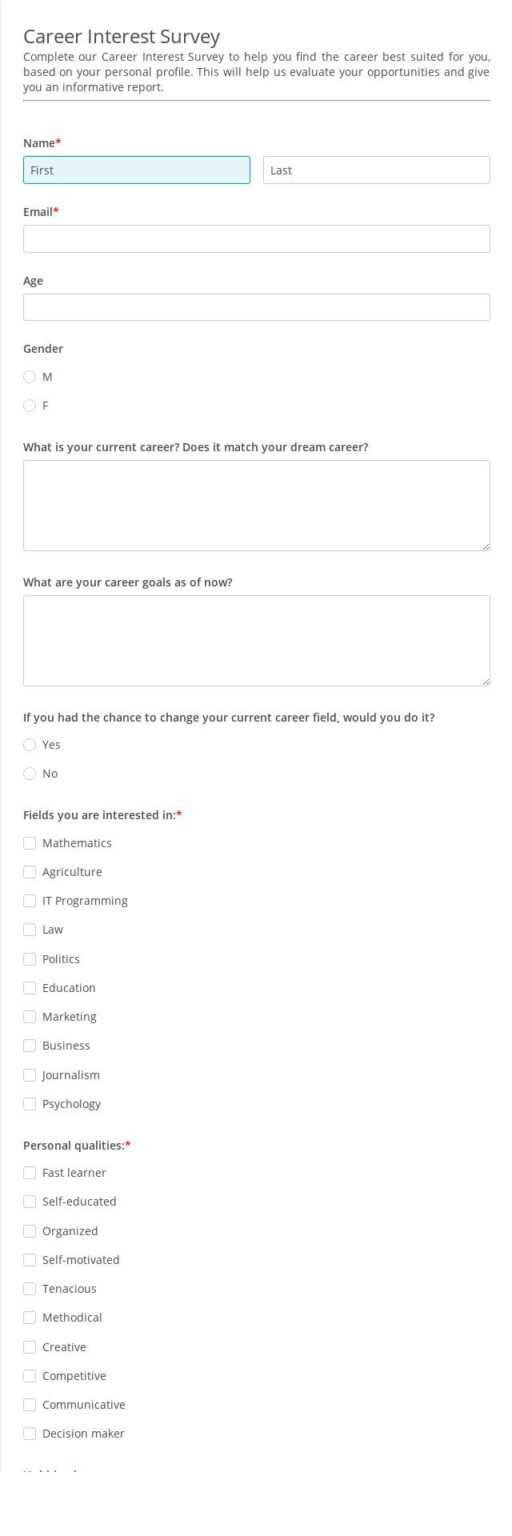The height and width of the screenshot is (1536, 512).
Task: Select the M gender radio button
Action: coord(30,377)
